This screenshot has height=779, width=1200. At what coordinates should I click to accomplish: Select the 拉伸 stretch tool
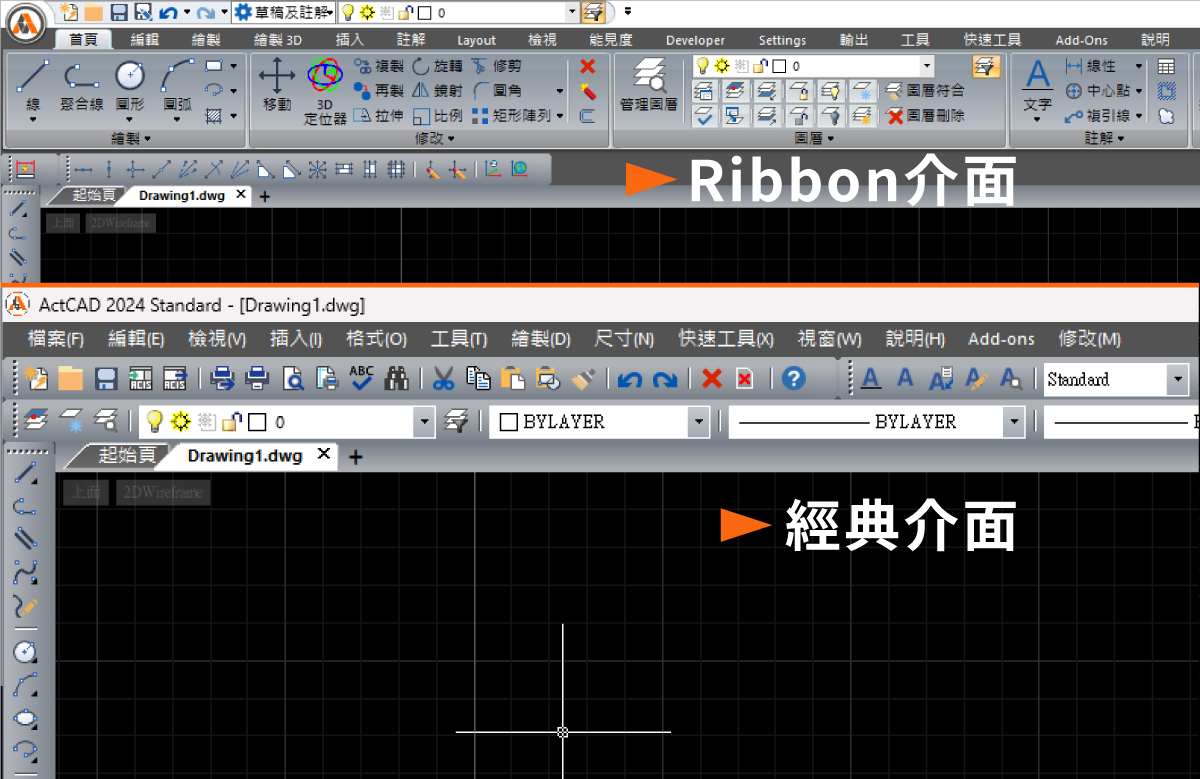click(x=379, y=116)
